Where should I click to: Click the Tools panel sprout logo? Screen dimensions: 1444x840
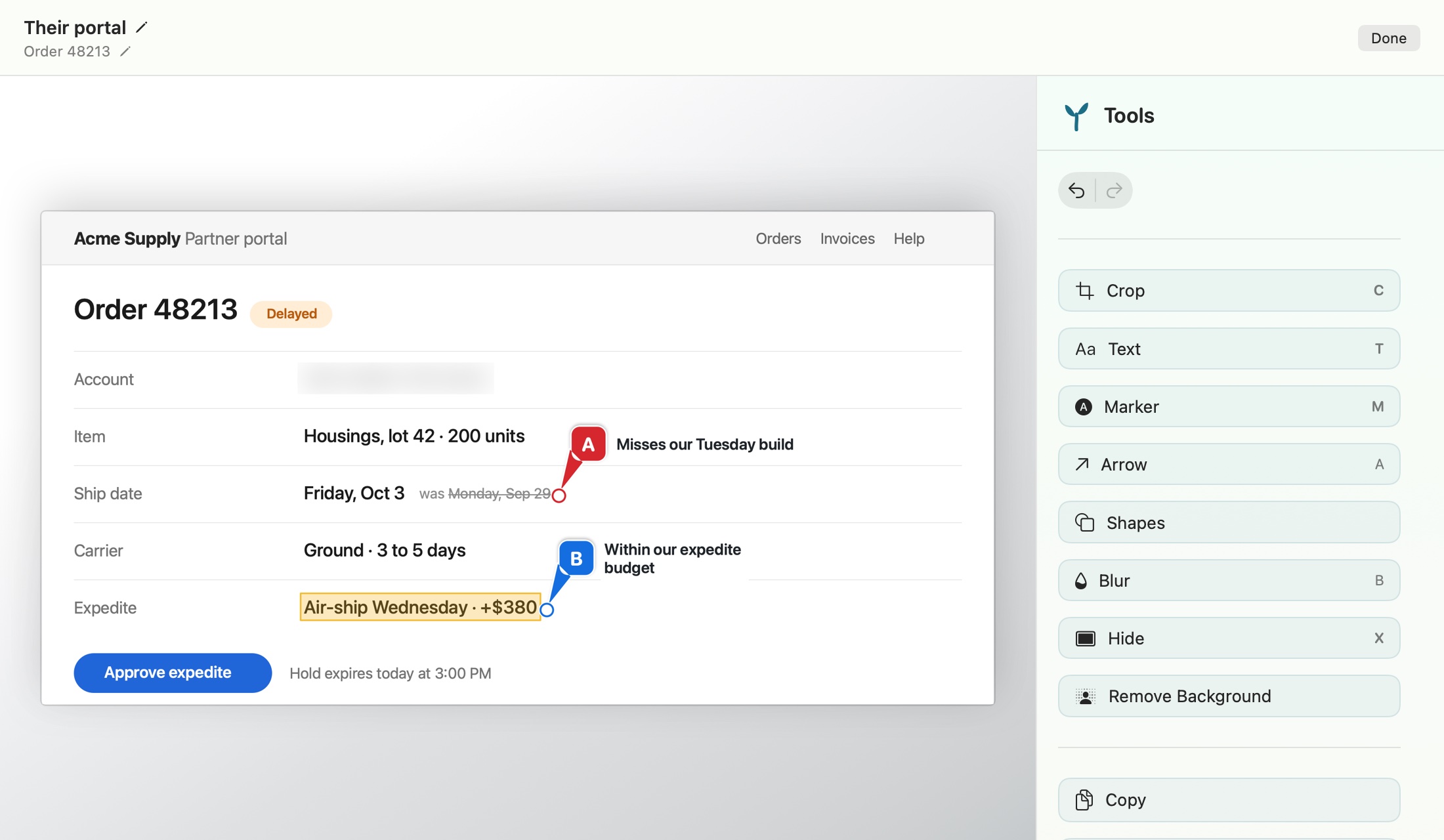[x=1076, y=116]
